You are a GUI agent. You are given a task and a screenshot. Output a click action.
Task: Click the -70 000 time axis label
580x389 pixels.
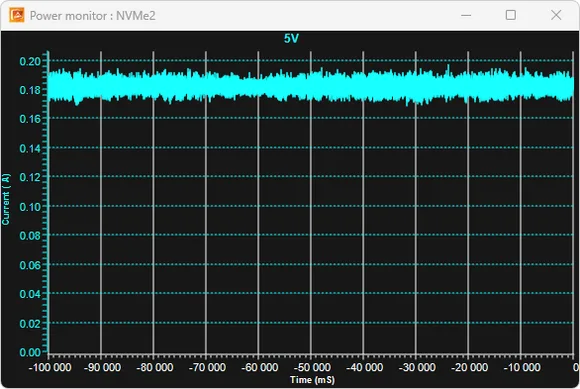pos(207,367)
